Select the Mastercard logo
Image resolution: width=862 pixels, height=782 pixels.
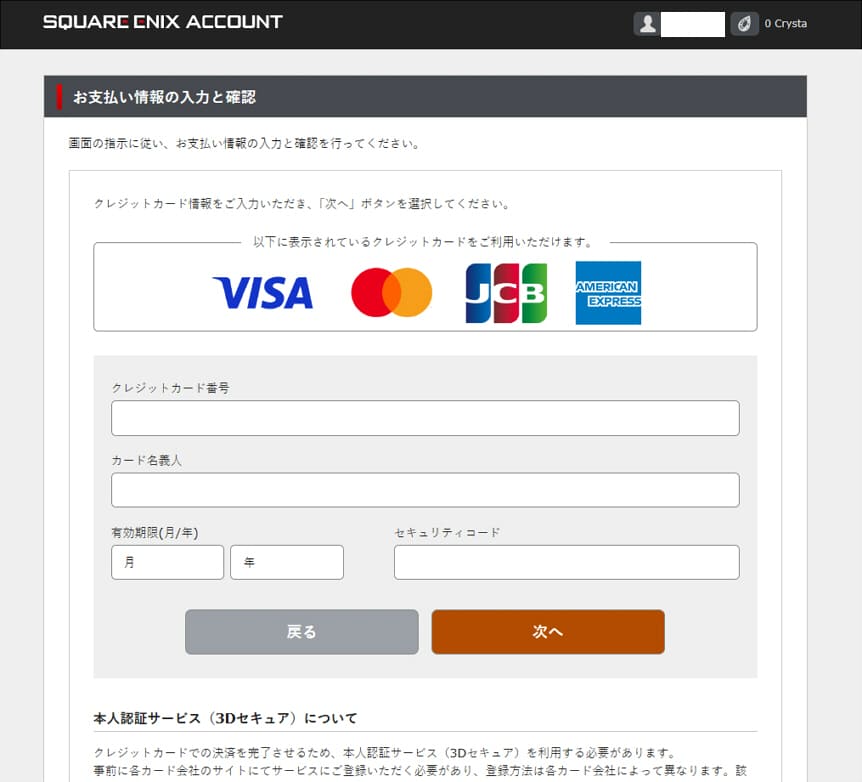coord(392,292)
